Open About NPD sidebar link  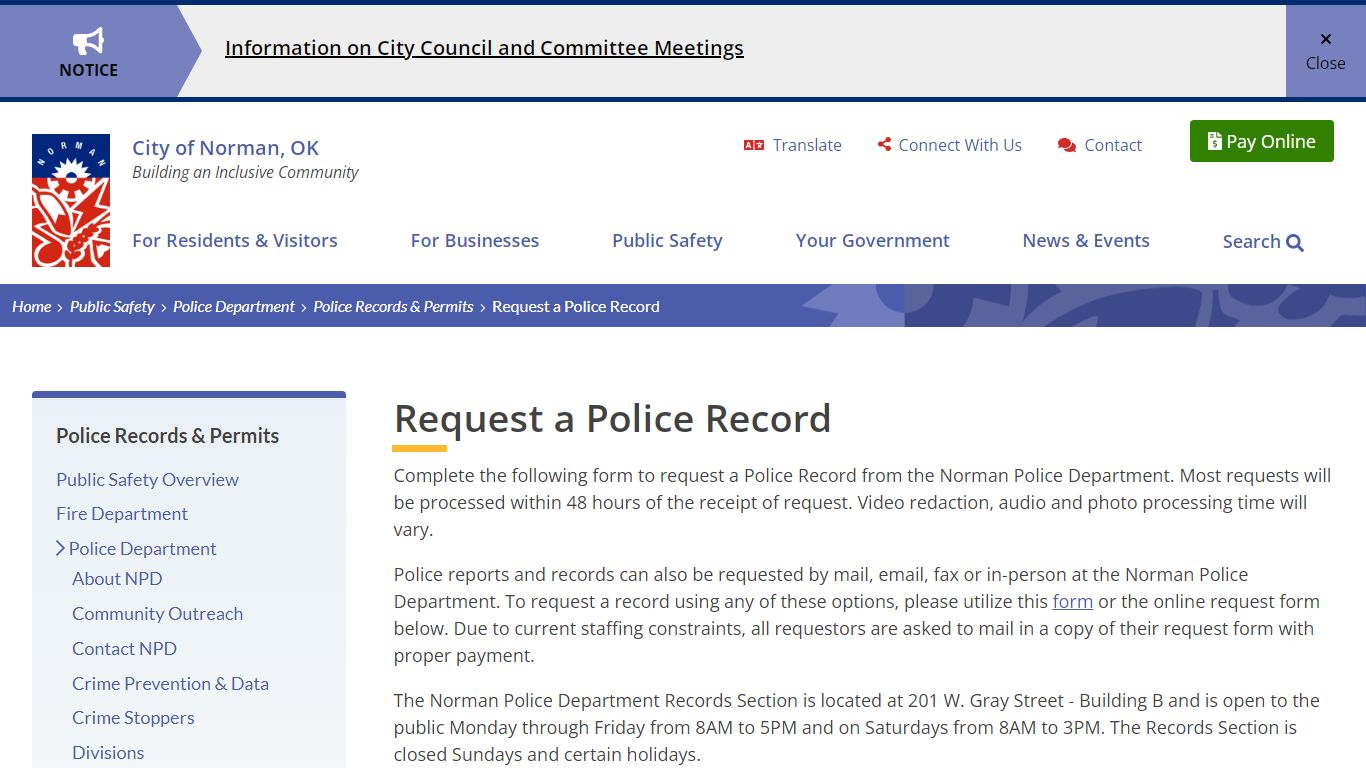pos(117,578)
